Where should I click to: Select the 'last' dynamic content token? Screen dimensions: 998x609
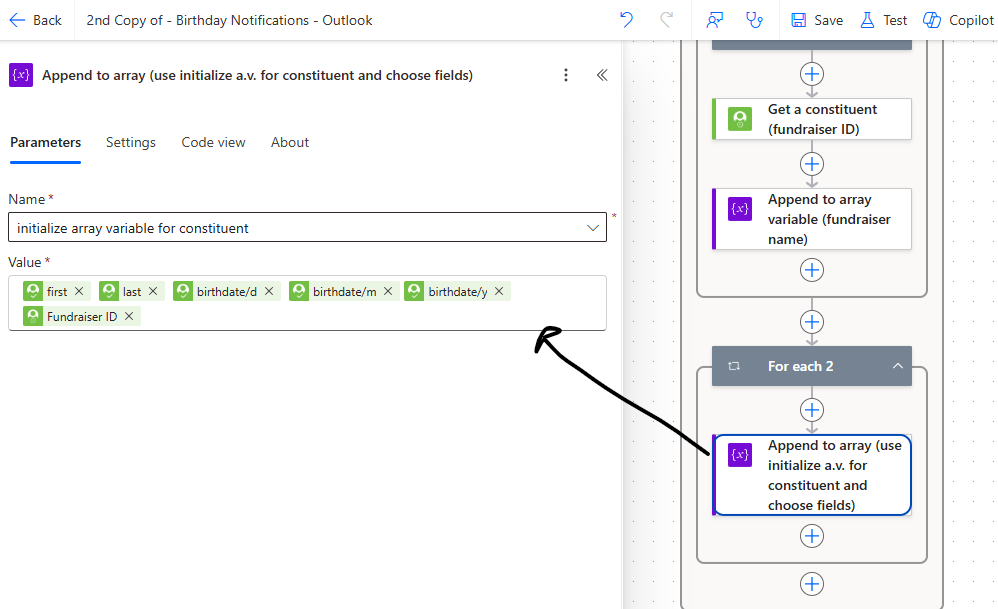click(132, 291)
